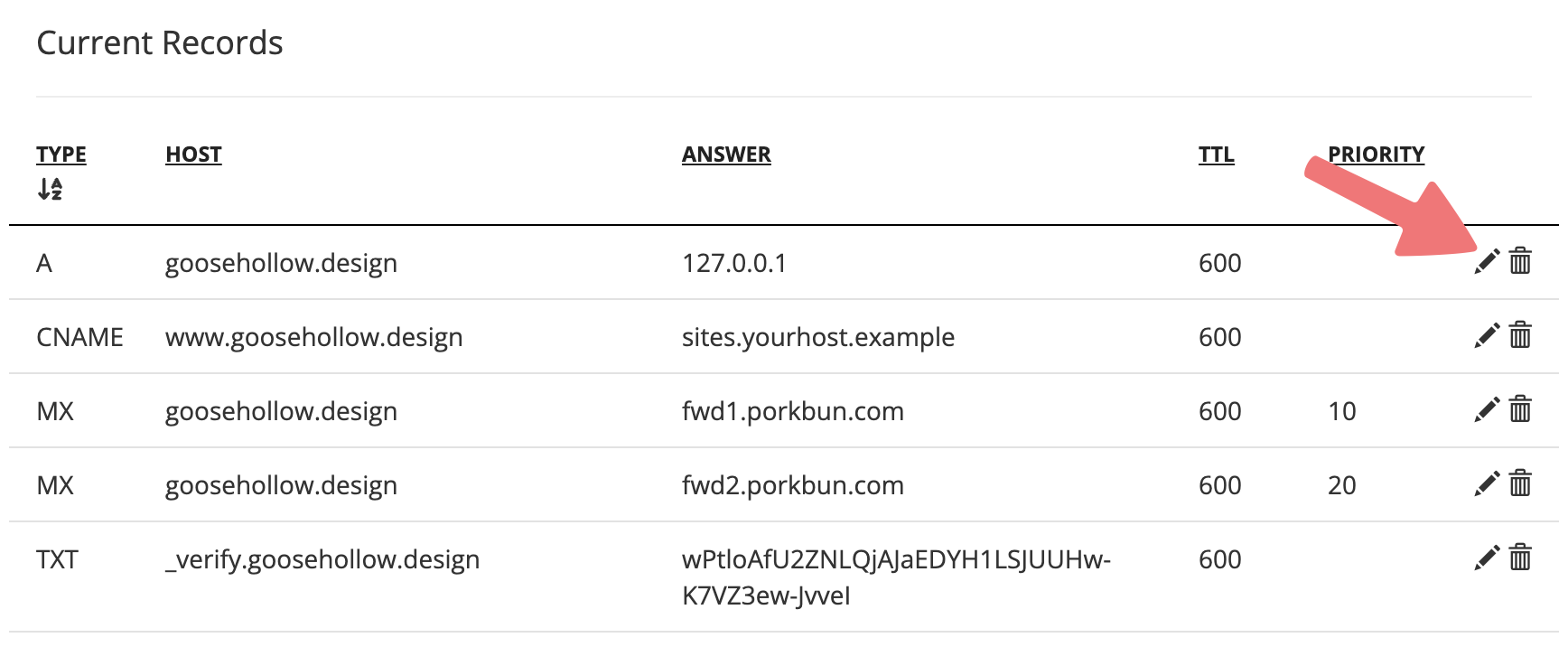This screenshot has width=1568, height=647.
Task: Sort records by PRIORITY column header
Action: (1376, 155)
